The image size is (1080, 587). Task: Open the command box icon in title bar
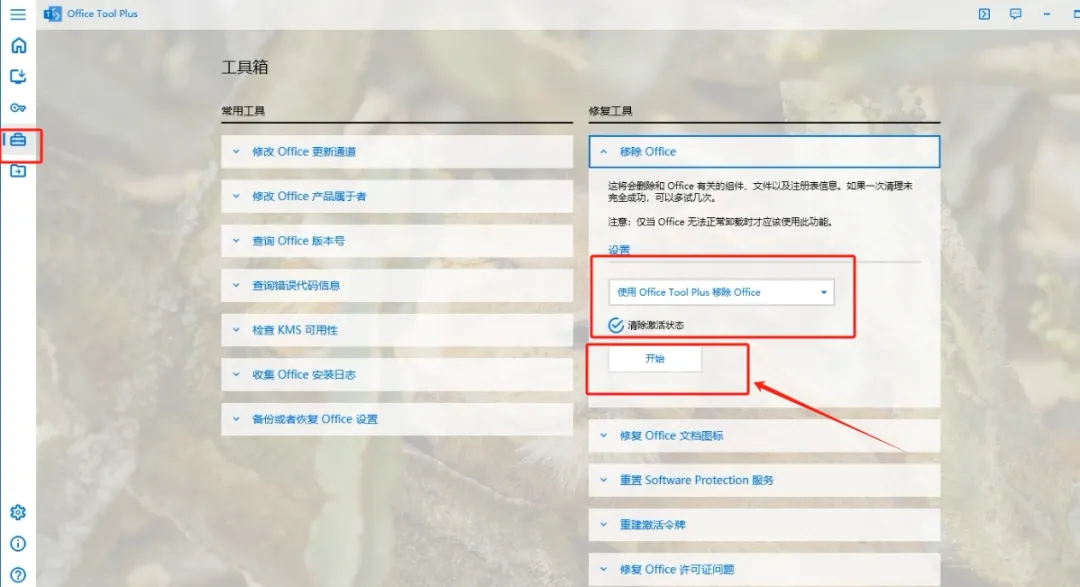984,14
